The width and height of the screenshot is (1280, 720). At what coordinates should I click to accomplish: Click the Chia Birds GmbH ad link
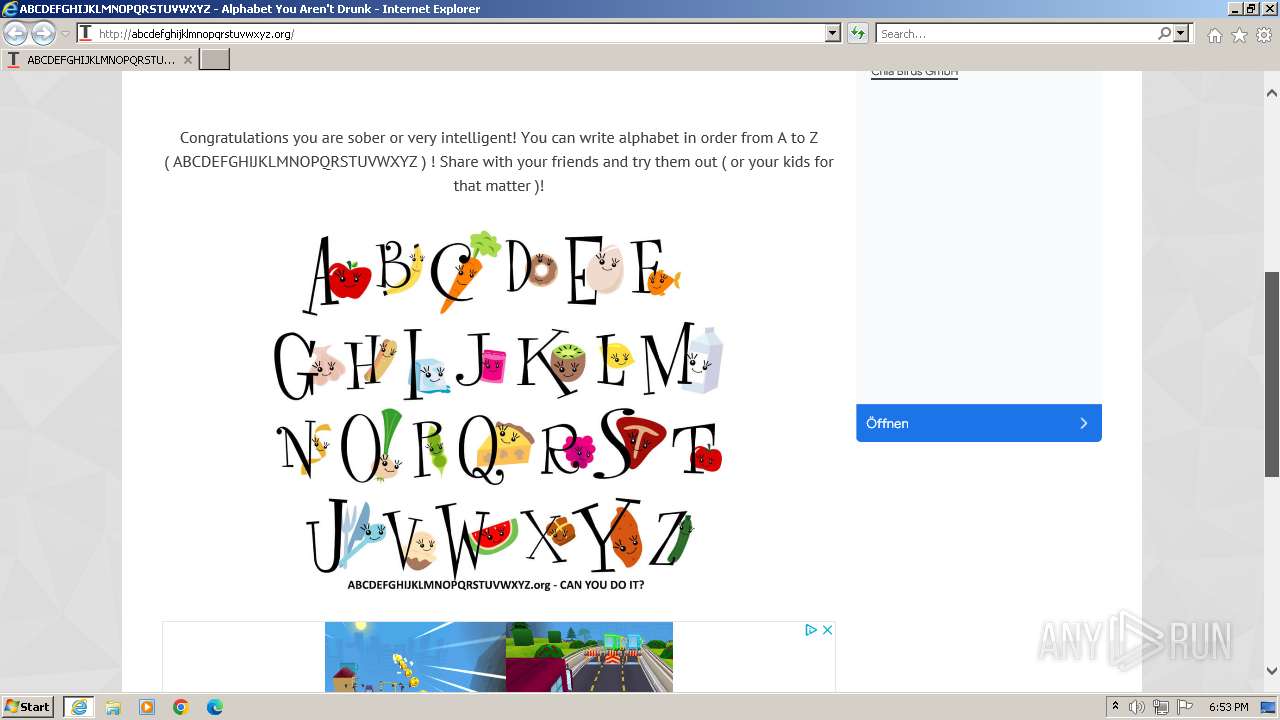[x=914, y=72]
